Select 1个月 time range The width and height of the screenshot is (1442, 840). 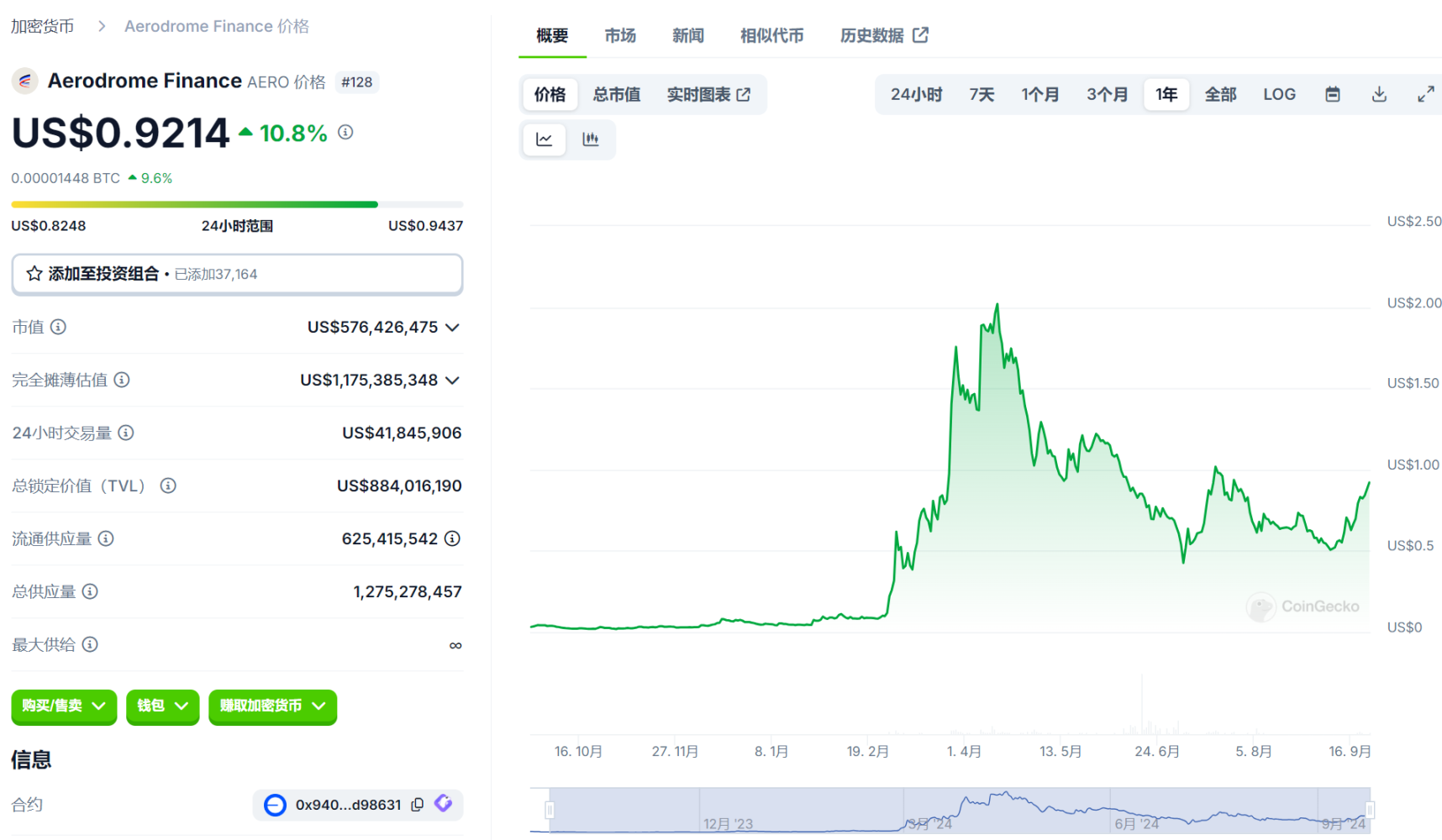click(x=1040, y=94)
